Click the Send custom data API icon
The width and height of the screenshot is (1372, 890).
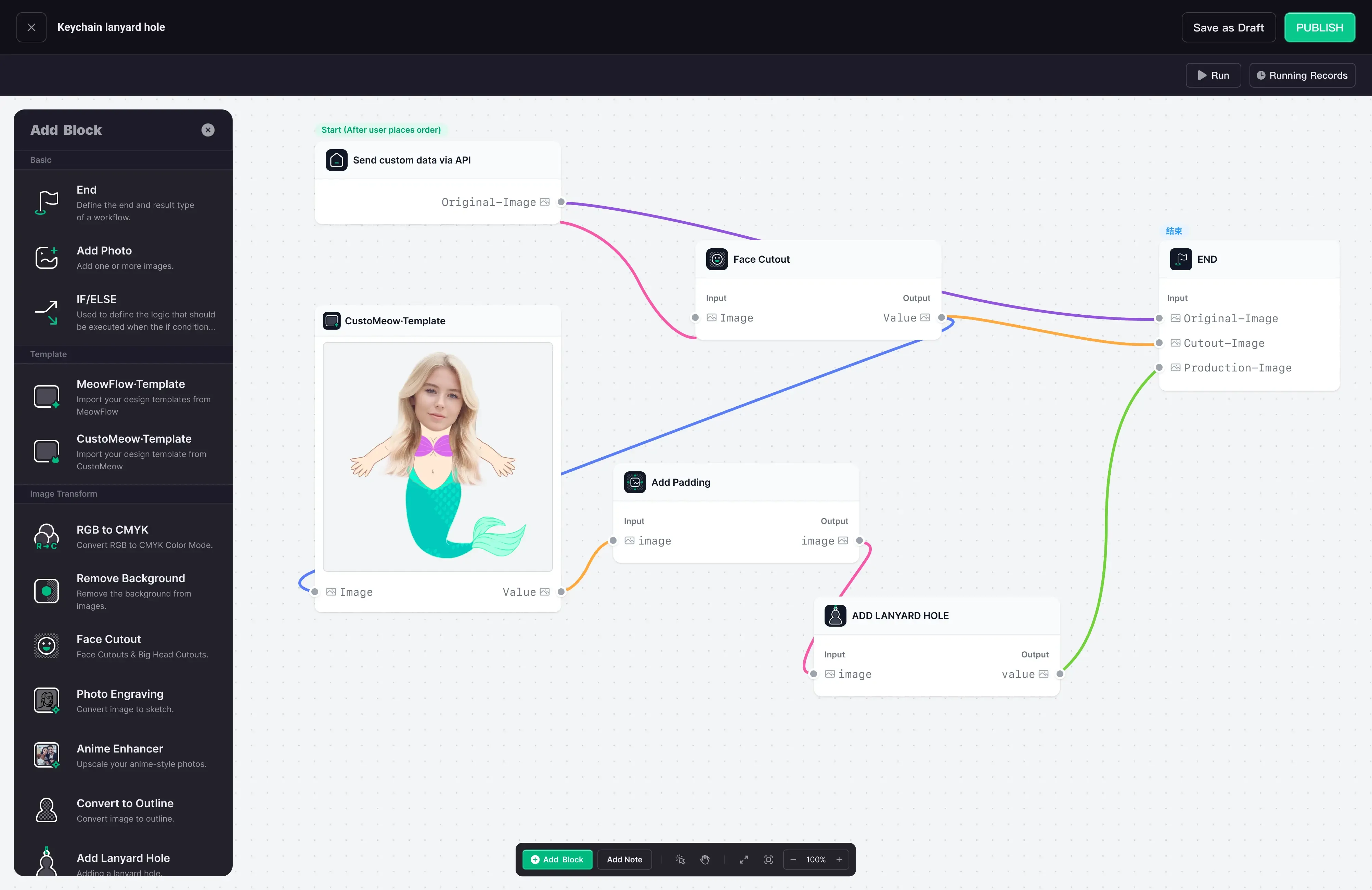point(336,160)
